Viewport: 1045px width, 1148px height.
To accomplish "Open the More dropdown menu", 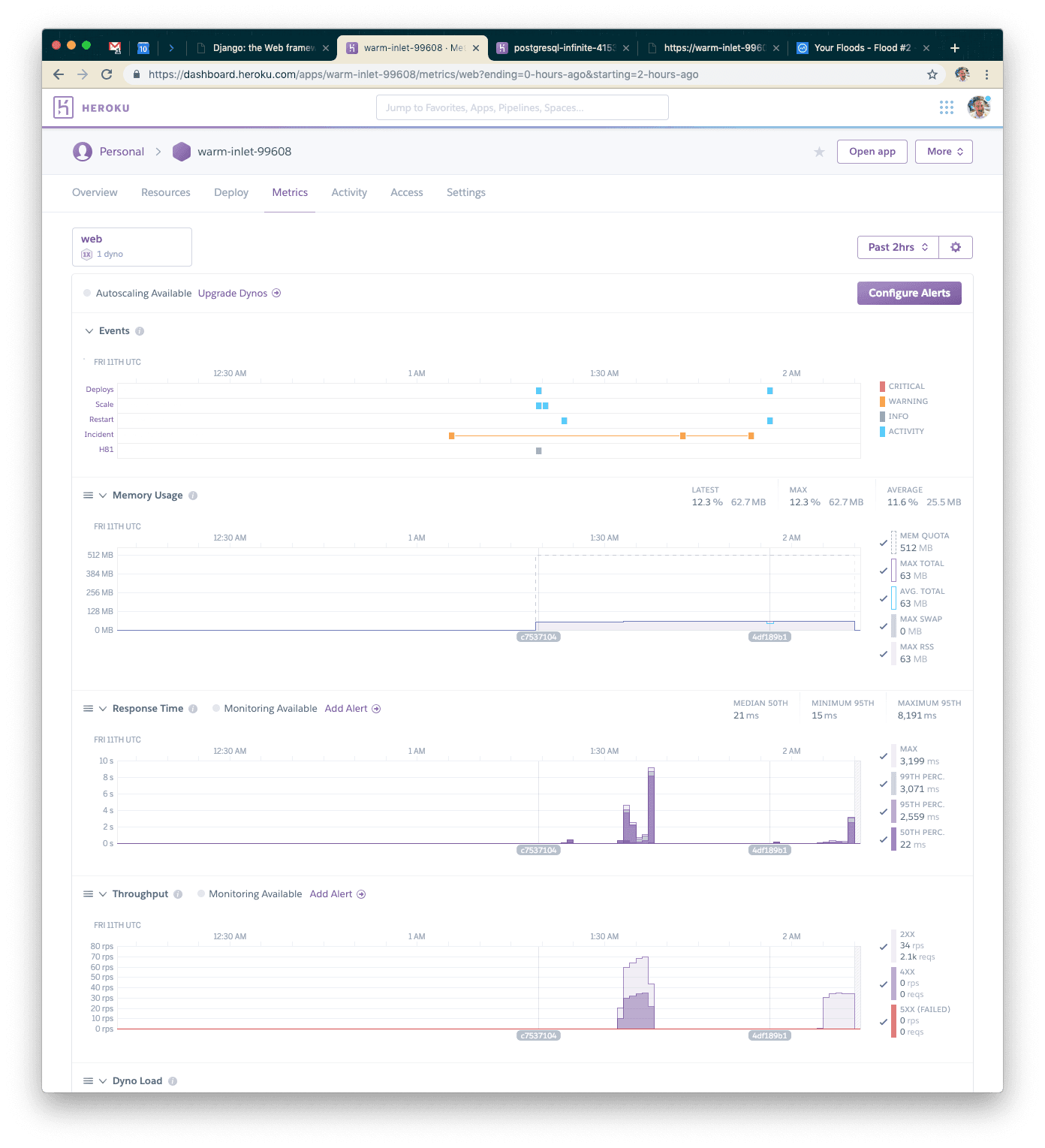I will 944,152.
